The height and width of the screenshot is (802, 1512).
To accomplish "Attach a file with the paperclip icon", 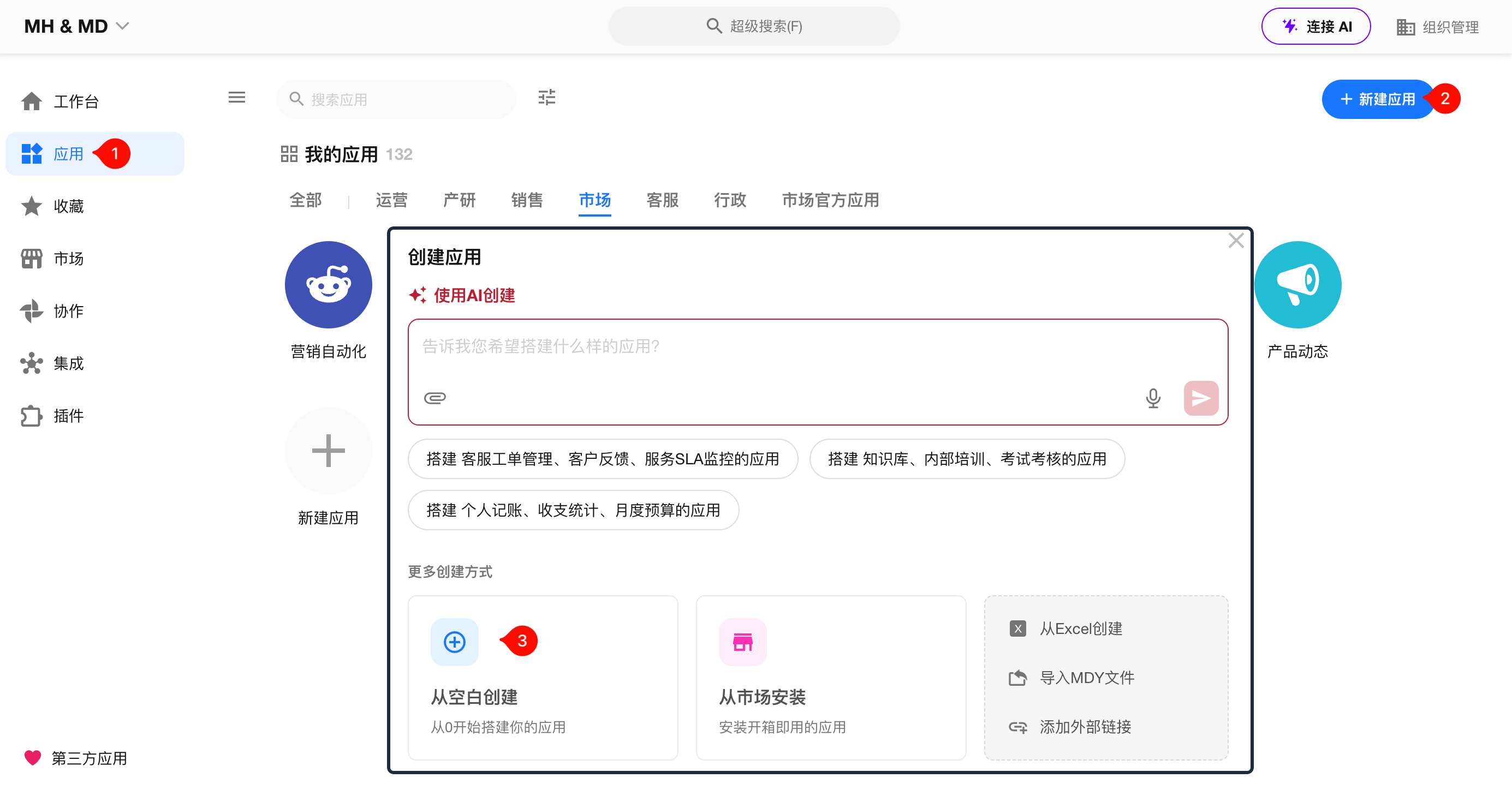I will click(x=435, y=398).
